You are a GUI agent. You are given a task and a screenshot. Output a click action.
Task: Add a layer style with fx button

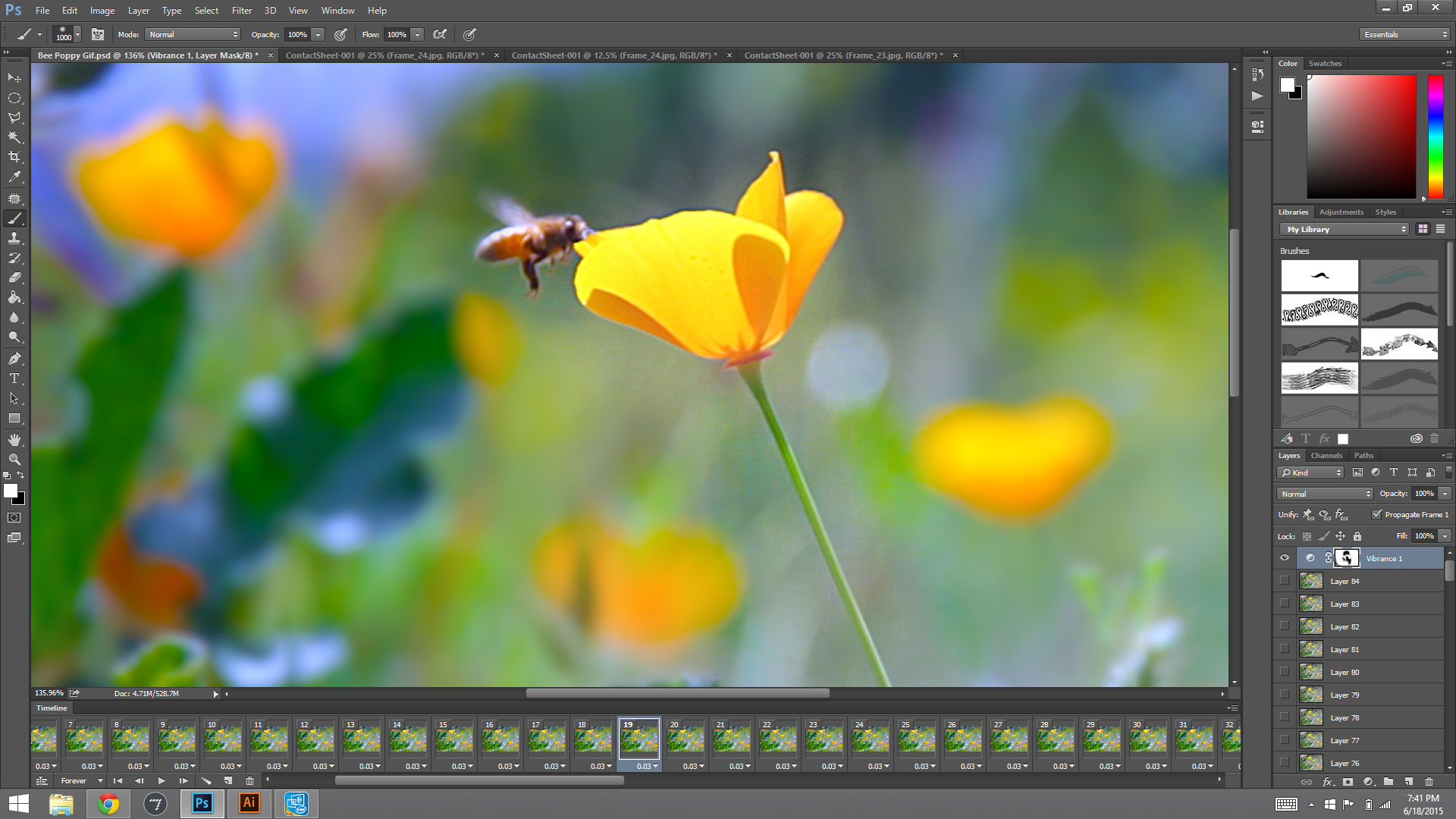click(1328, 782)
